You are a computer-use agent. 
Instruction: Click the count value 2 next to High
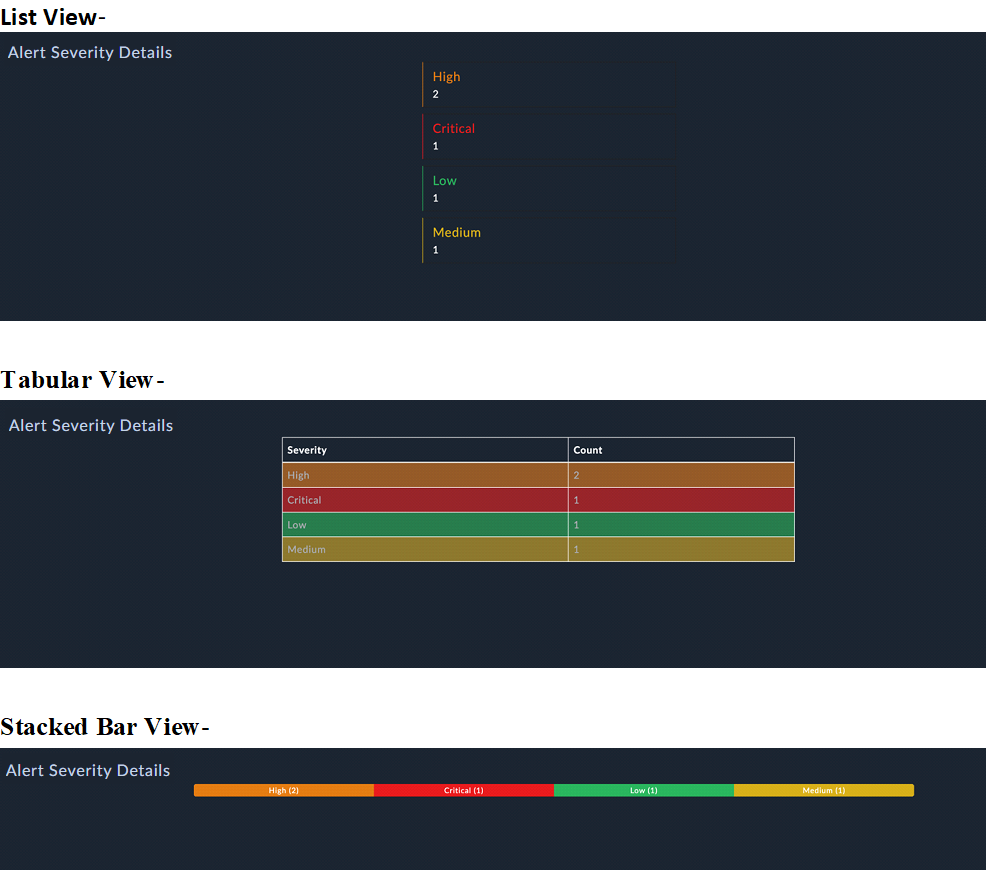435,94
